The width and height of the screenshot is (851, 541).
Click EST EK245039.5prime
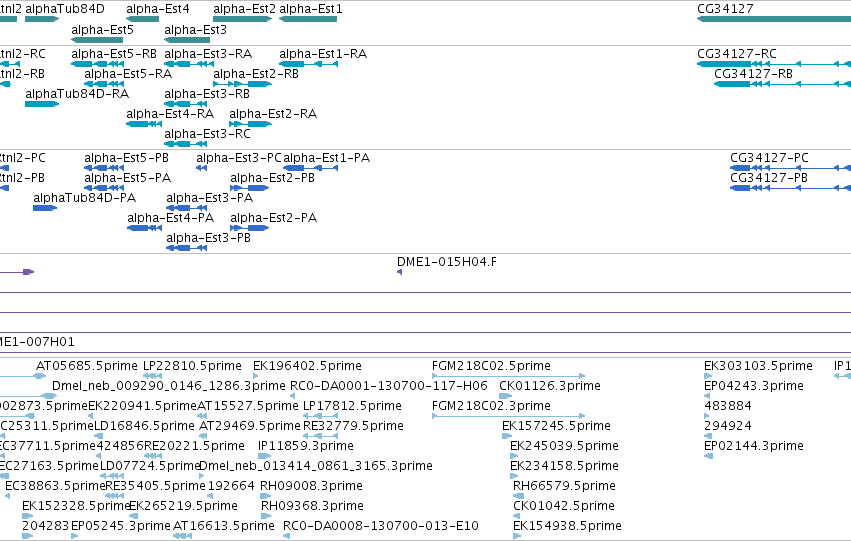[514, 456]
